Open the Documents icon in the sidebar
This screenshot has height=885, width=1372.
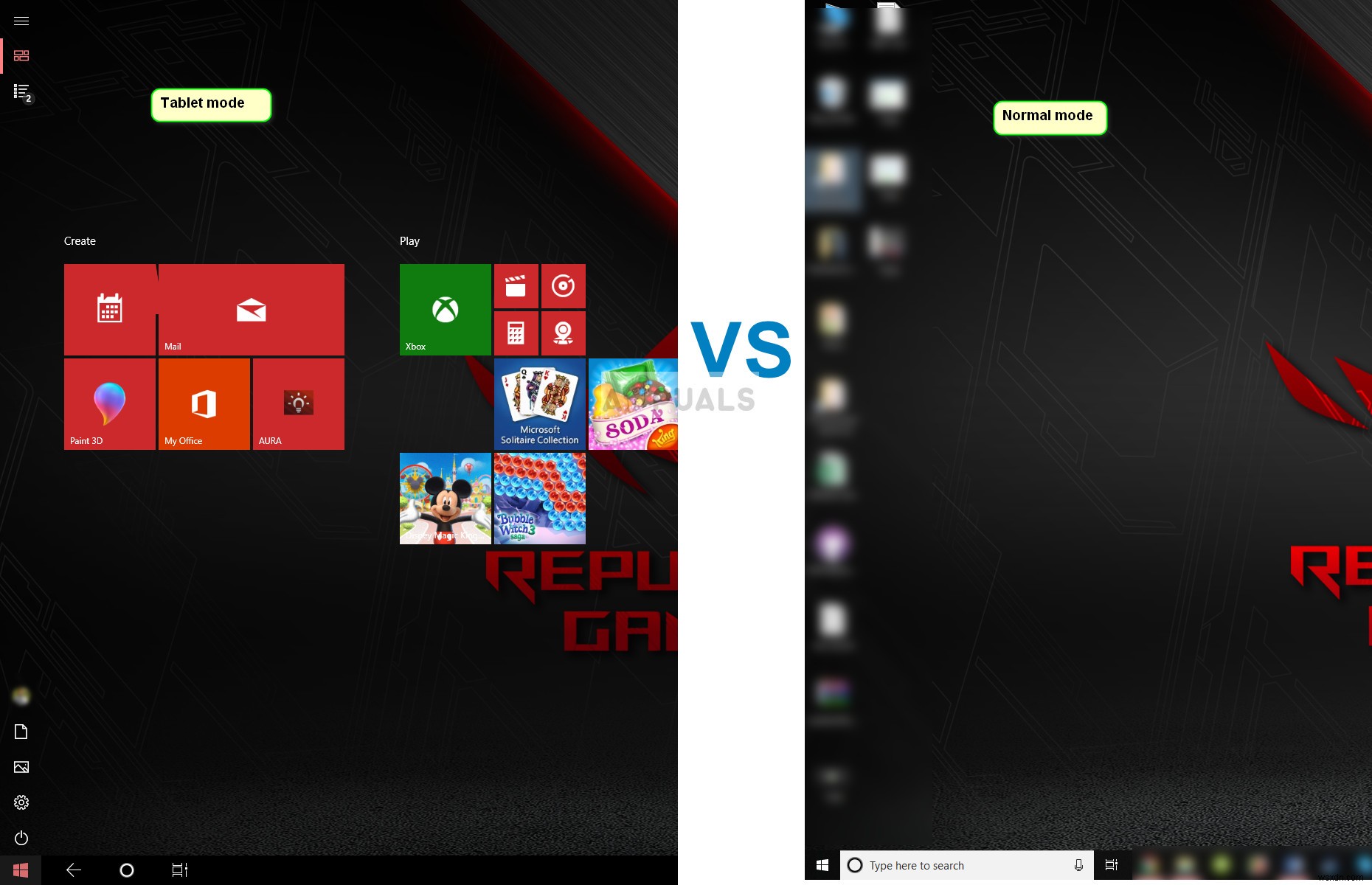21,732
